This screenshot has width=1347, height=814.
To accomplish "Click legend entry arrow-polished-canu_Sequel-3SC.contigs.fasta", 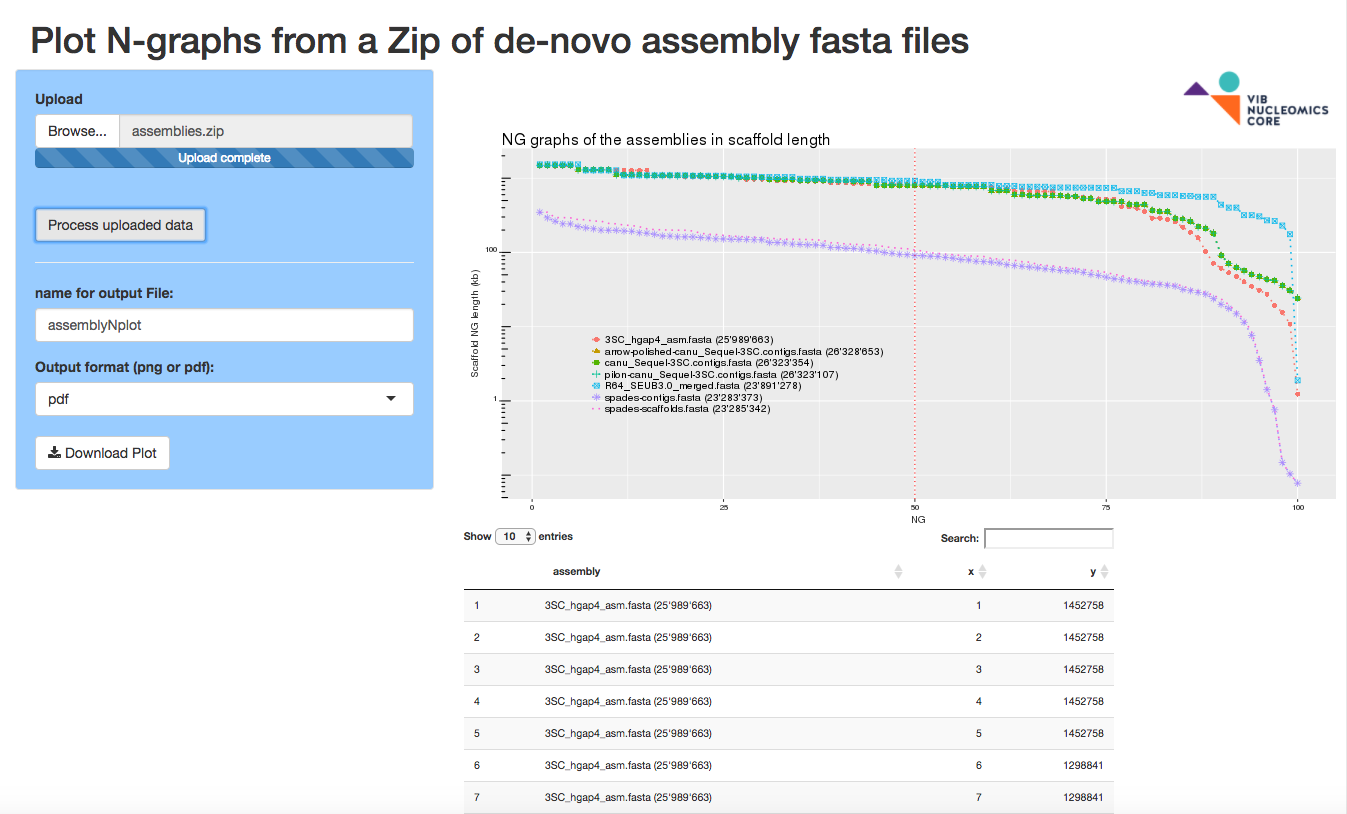I will click(x=744, y=352).
